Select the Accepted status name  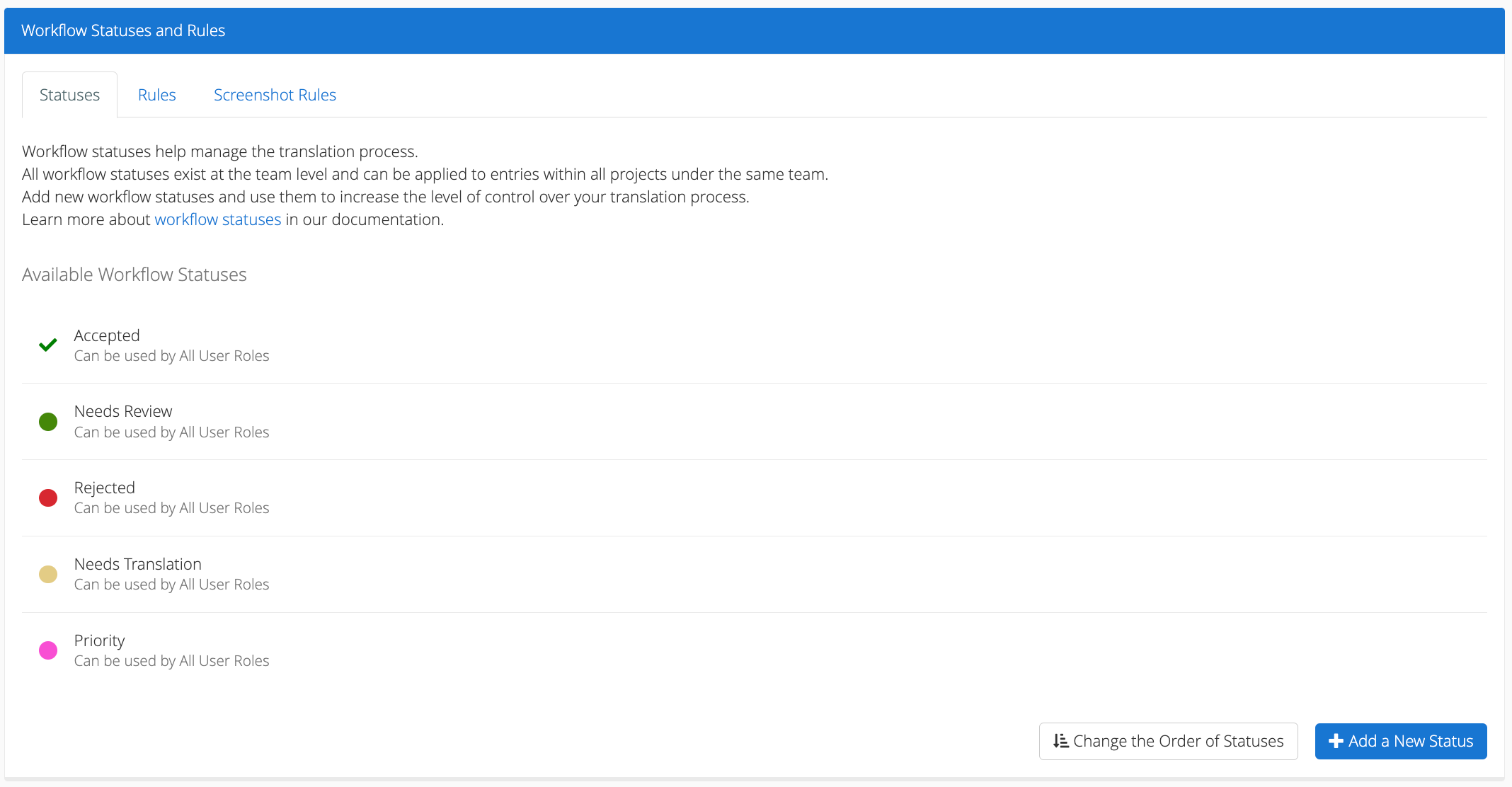(107, 335)
